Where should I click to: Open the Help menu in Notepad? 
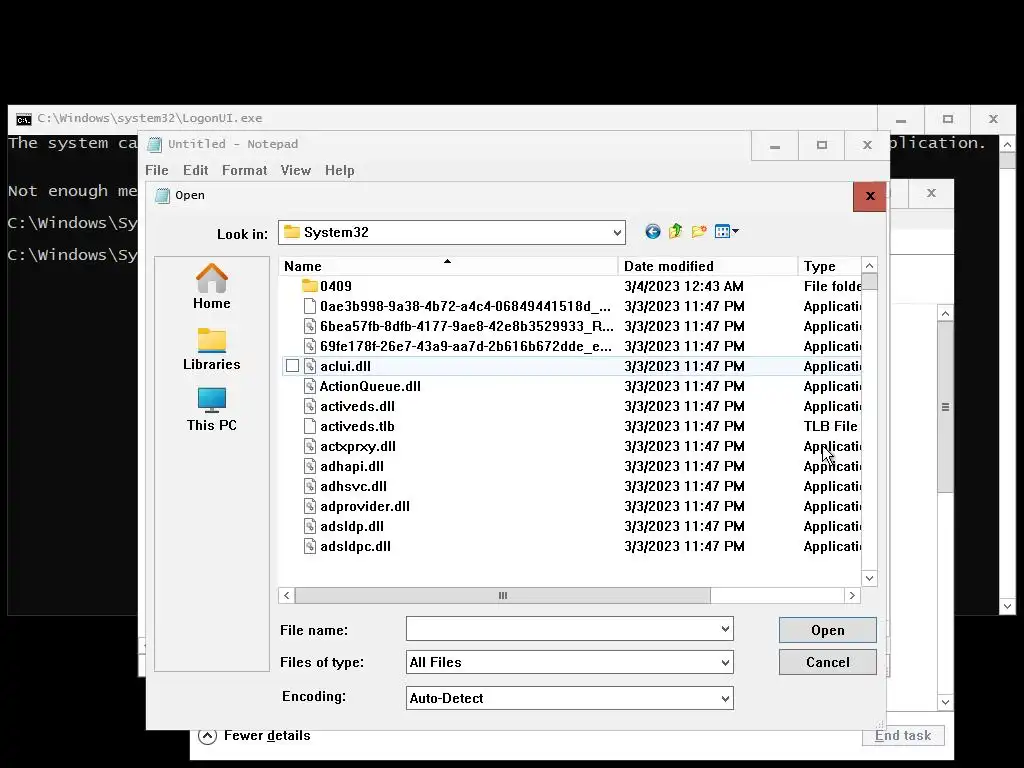coord(340,170)
